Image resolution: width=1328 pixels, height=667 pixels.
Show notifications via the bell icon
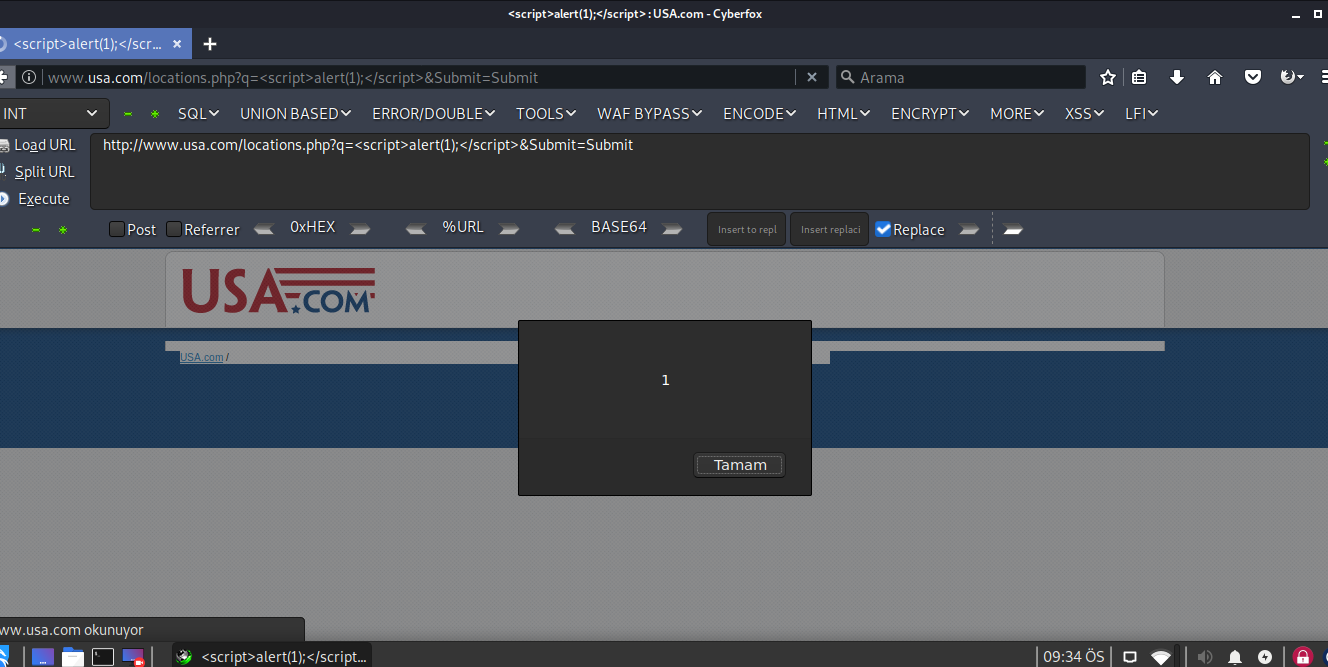[x=1235, y=657]
